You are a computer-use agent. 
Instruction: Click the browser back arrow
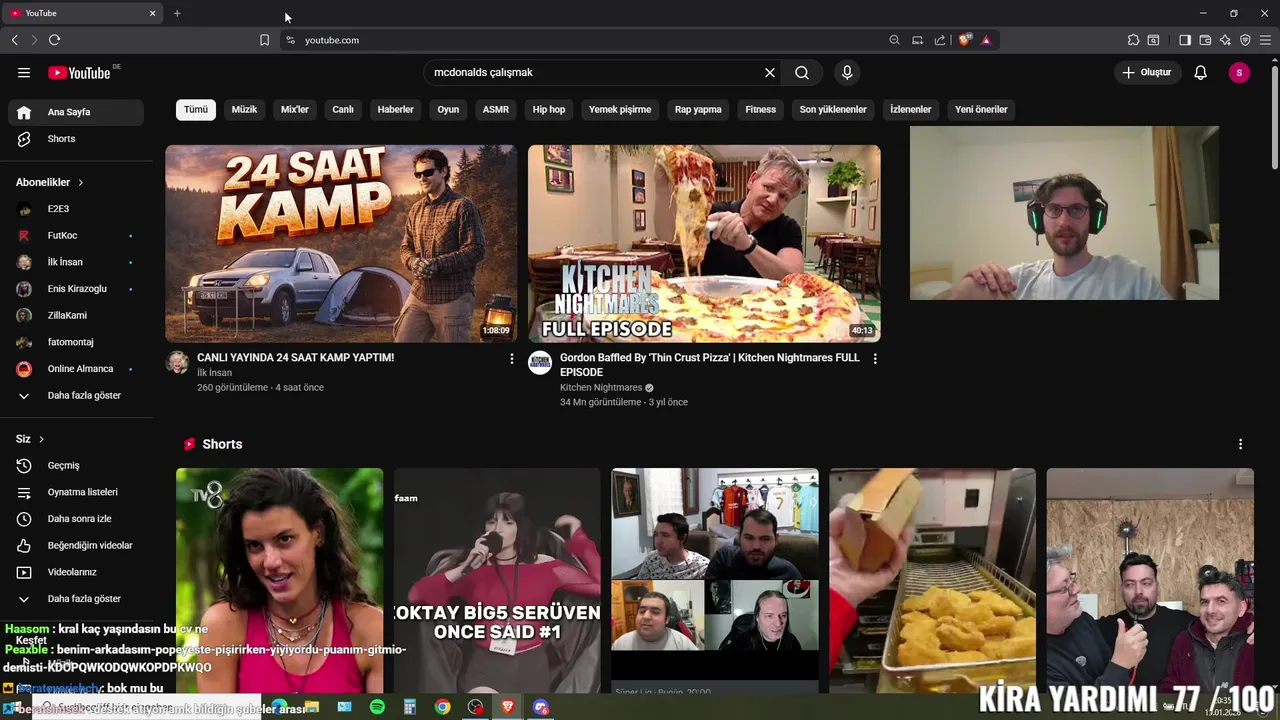coord(14,40)
